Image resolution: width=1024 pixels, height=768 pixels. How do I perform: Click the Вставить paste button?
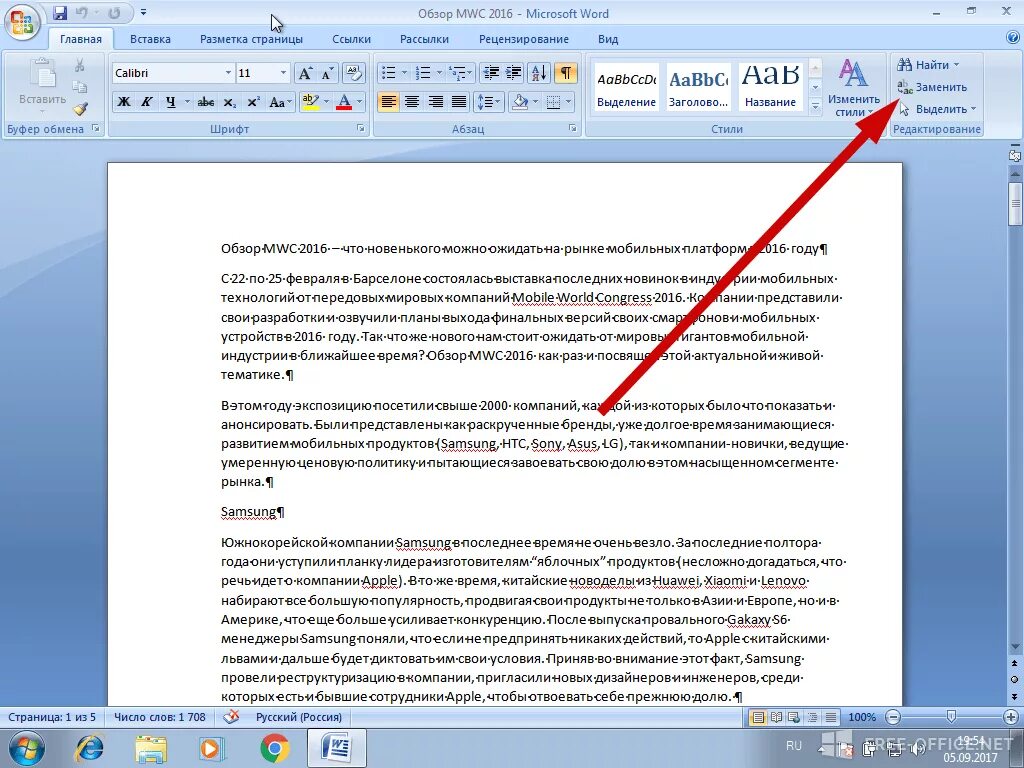point(42,86)
